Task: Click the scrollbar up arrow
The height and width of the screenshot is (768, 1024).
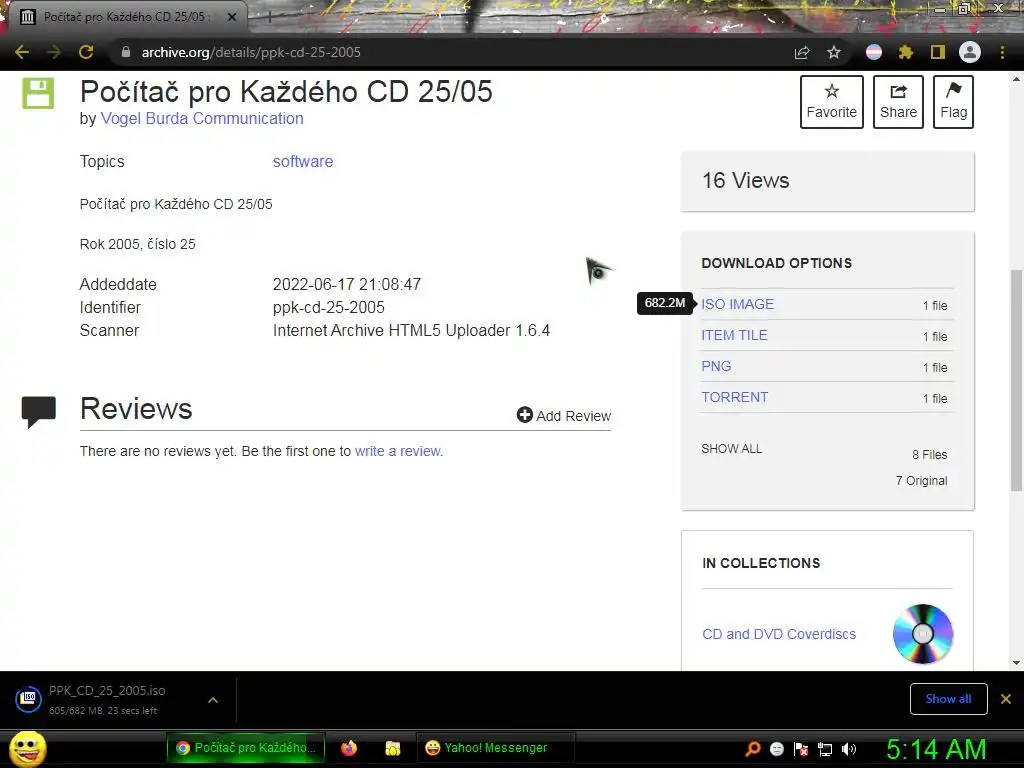Action: pos(1016,79)
